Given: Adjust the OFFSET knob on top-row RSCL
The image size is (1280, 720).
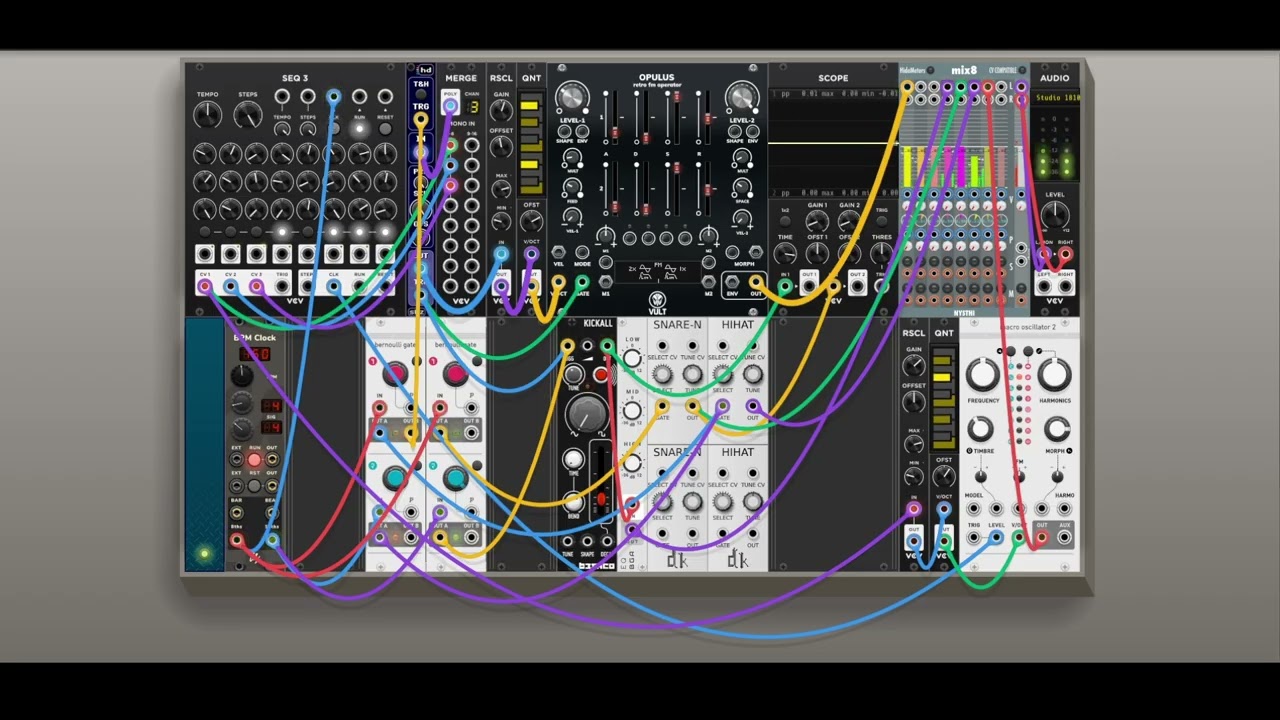Looking at the screenshot, I should tap(501, 149).
